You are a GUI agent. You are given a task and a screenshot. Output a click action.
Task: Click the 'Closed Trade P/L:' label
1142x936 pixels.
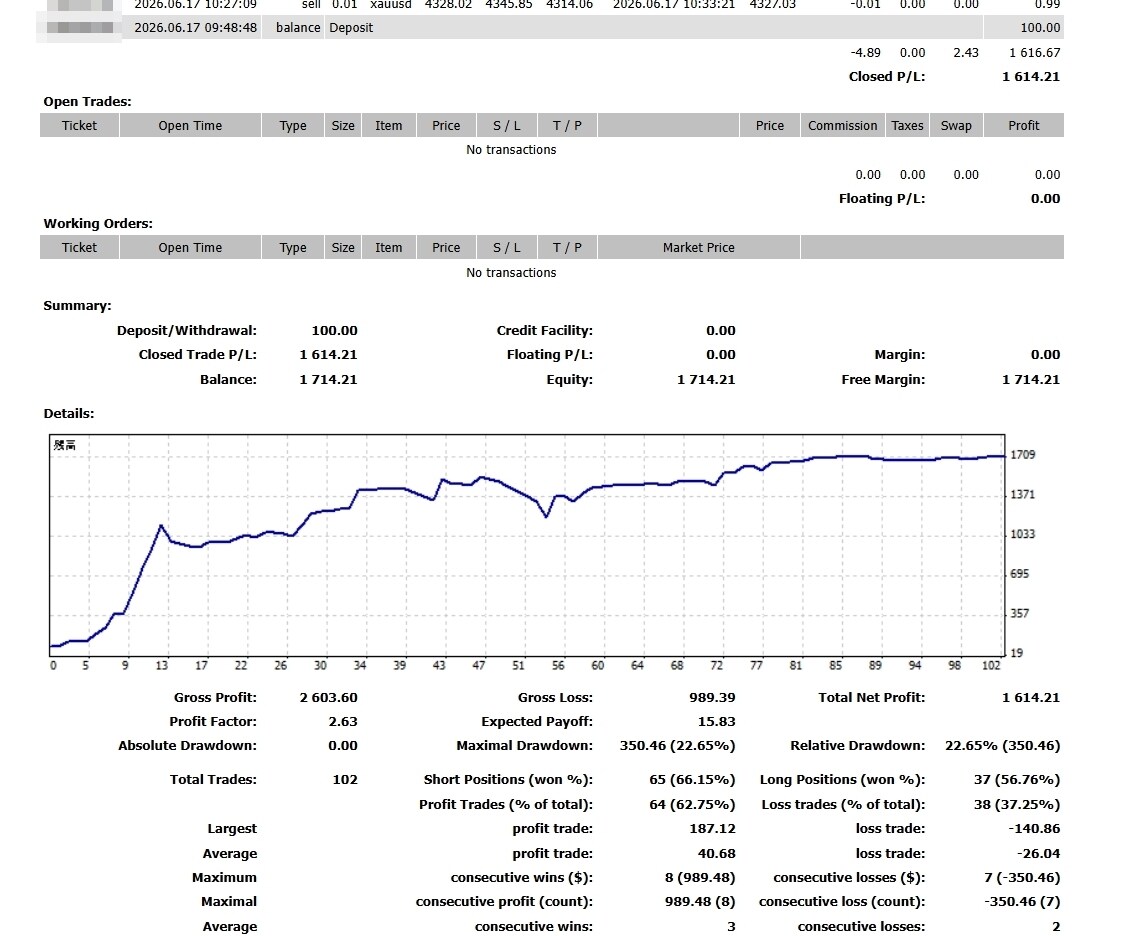[x=197, y=355]
